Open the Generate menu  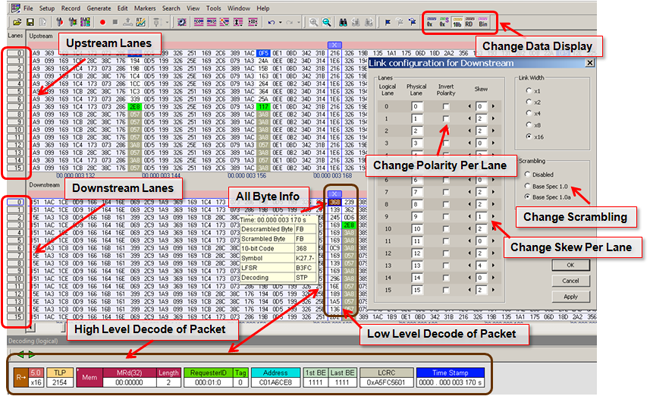coord(99,8)
